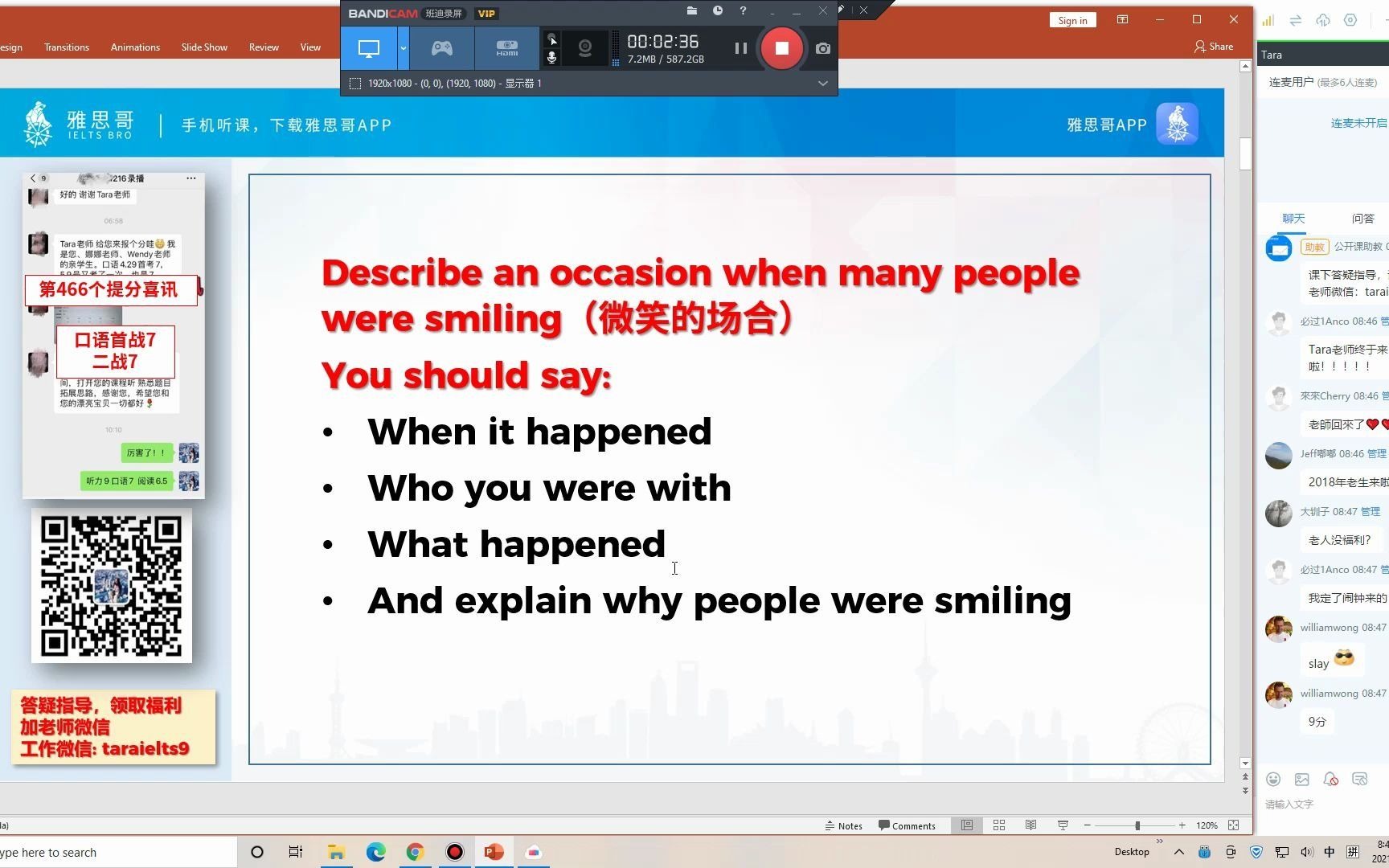Select Bandicam game recording mode
Screen dimensions: 1389x868
point(442,48)
